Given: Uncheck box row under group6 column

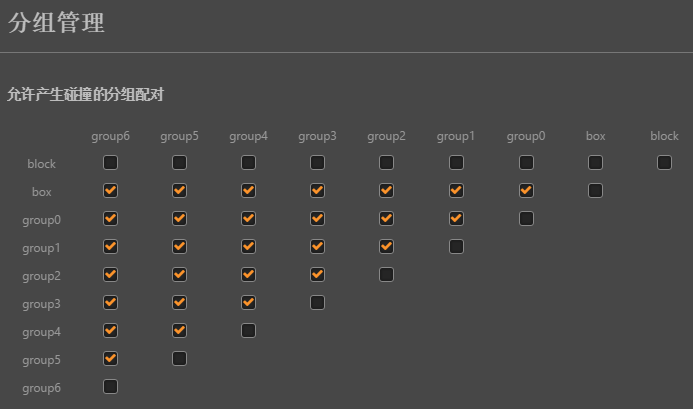Looking at the screenshot, I should pos(110,190).
